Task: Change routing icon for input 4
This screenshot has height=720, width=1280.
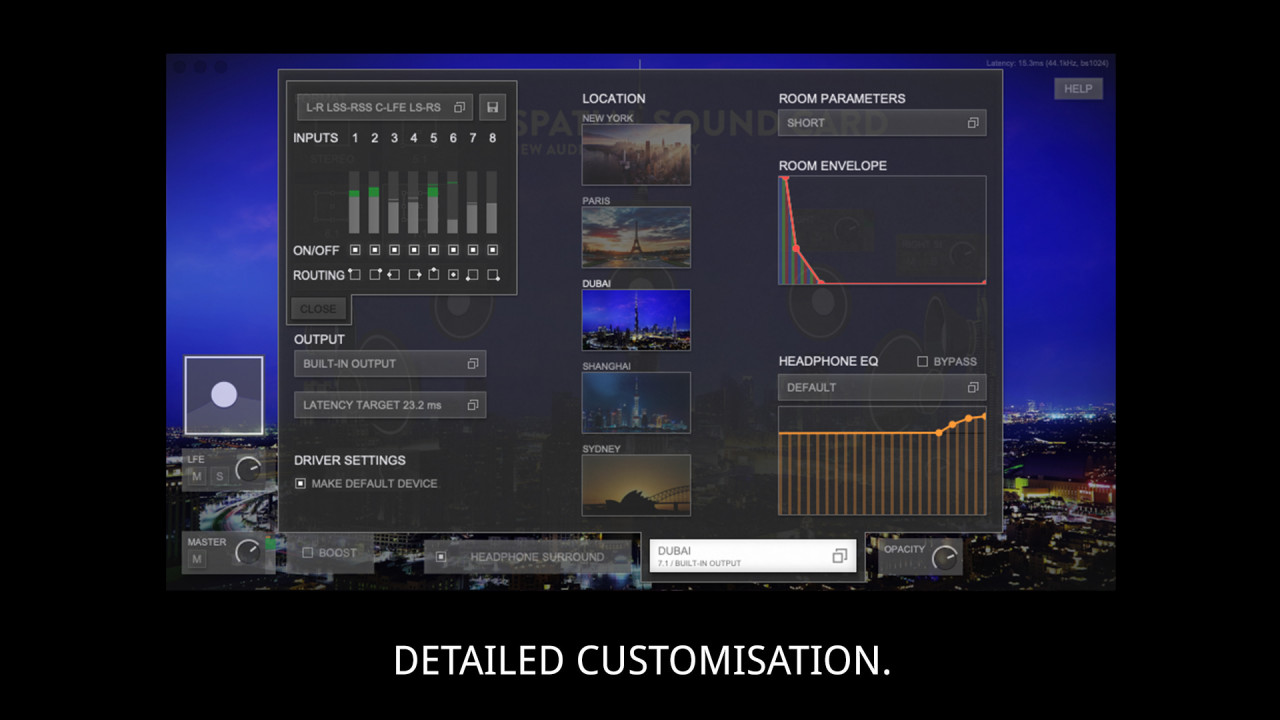Action: [x=414, y=275]
